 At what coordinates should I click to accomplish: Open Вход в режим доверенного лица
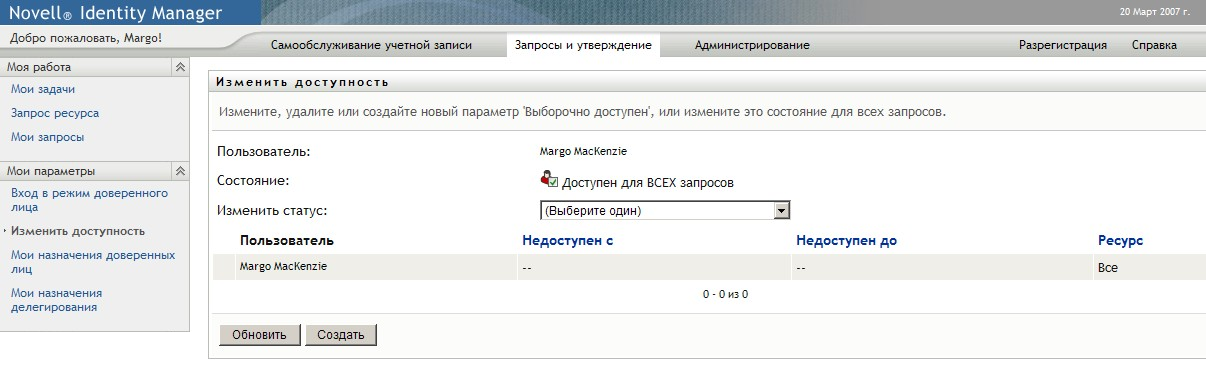point(89,200)
